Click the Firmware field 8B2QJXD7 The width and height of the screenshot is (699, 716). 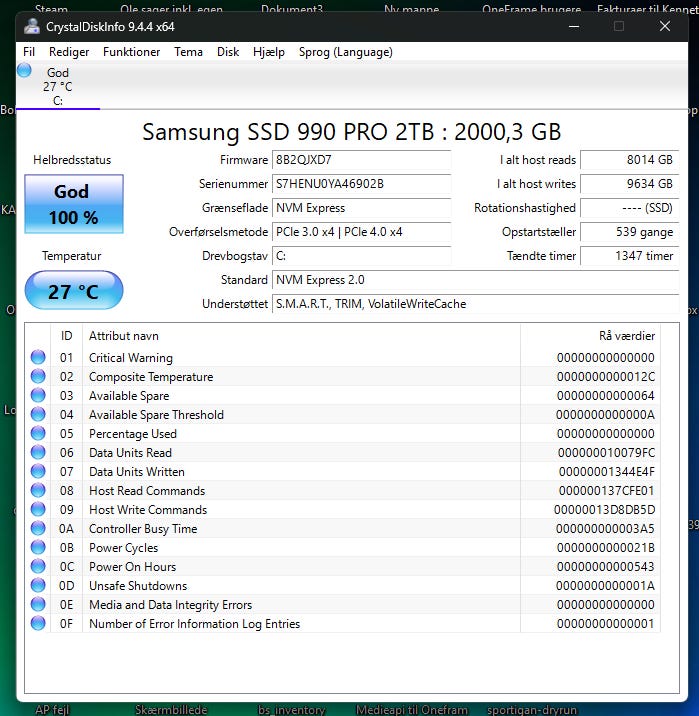tap(362, 160)
